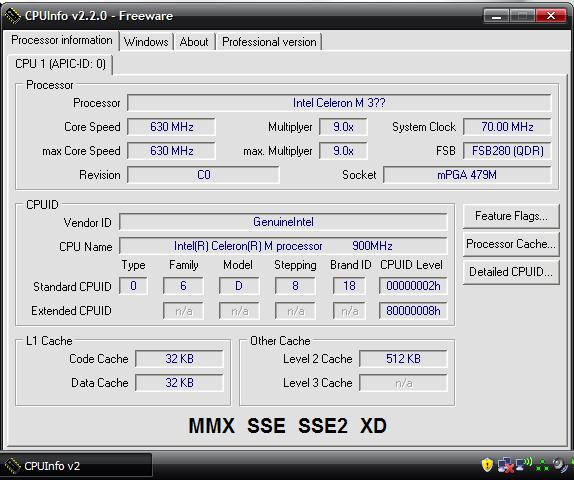The image size is (574, 480).
Task: Click the Extended CPUID Model n/a field
Action: [x=239, y=311]
